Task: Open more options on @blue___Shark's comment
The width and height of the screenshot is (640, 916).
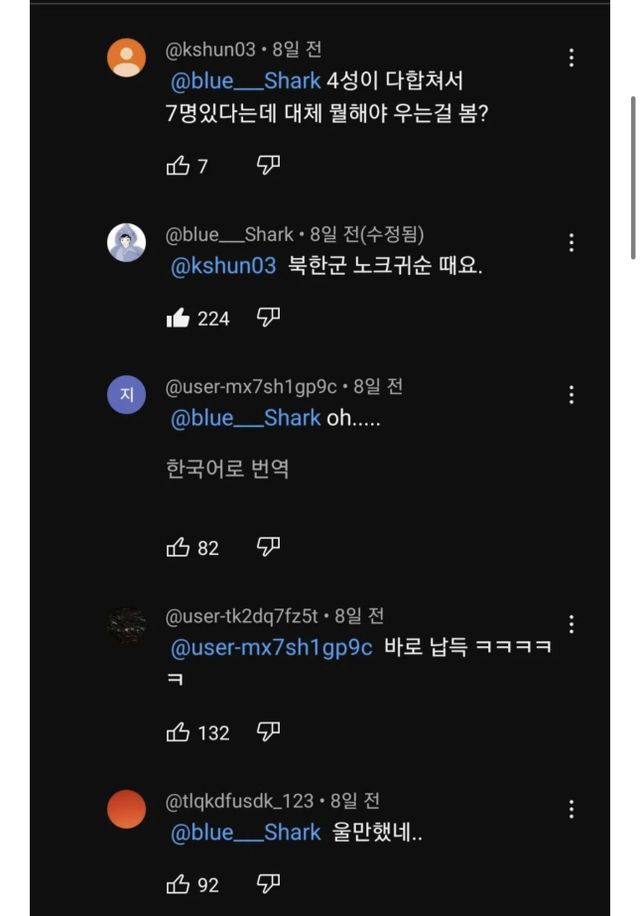Action: (x=571, y=242)
